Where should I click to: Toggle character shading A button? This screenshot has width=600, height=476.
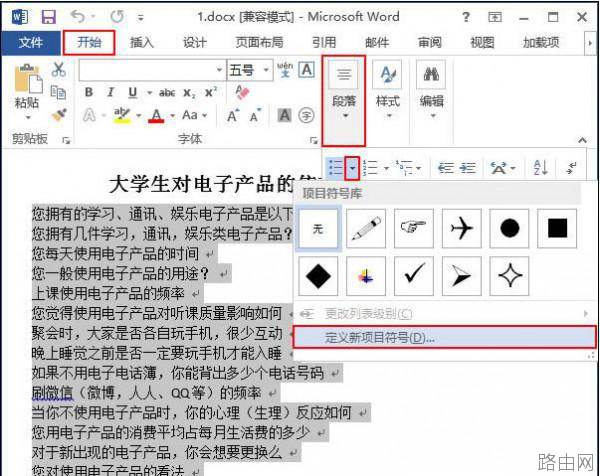pos(285,115)
